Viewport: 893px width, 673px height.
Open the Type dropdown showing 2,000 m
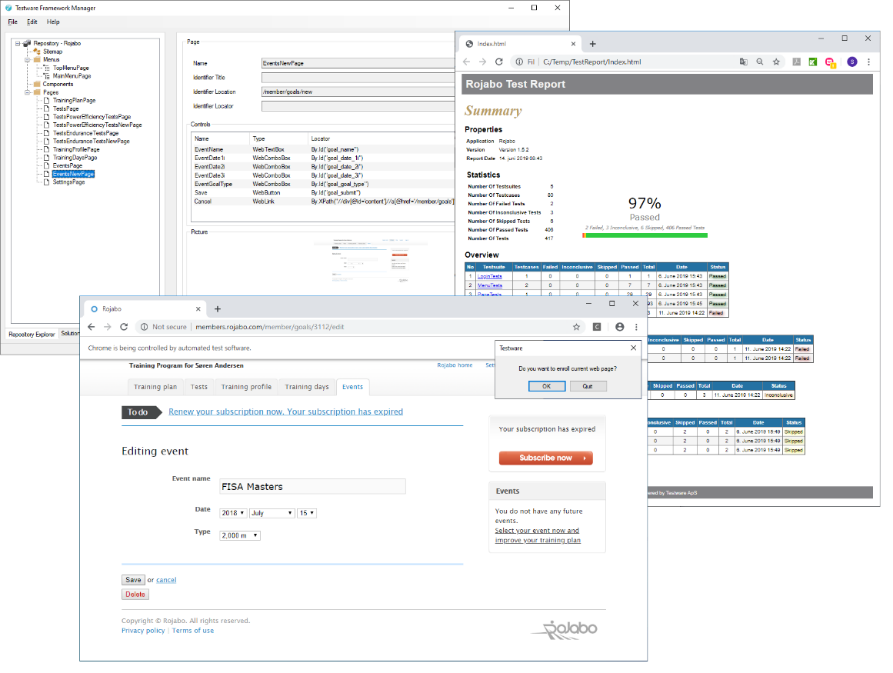coord(240,535)
